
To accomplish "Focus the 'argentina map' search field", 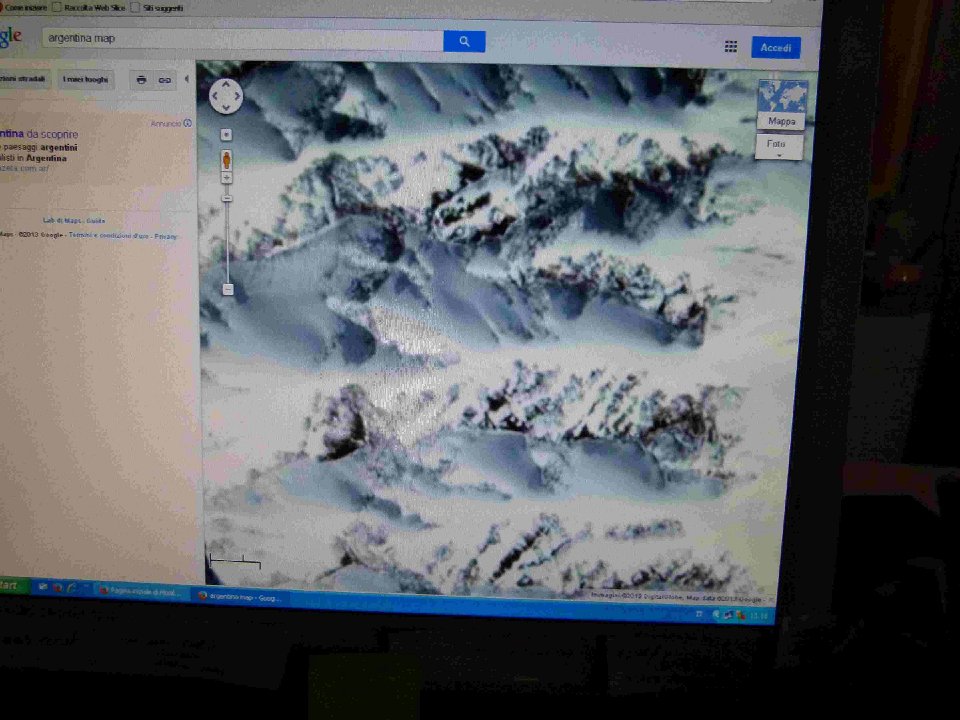I will pyautogui.click(x=243, y=39).
